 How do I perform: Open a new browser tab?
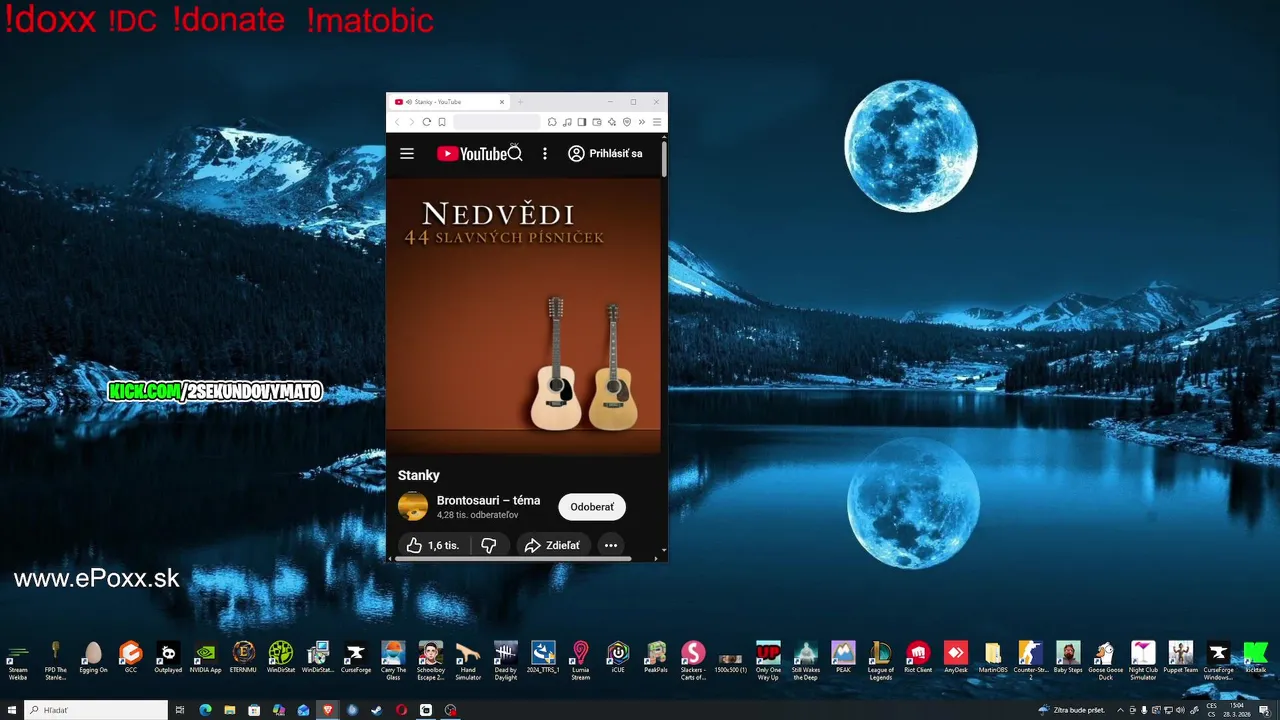click(520, 102)
